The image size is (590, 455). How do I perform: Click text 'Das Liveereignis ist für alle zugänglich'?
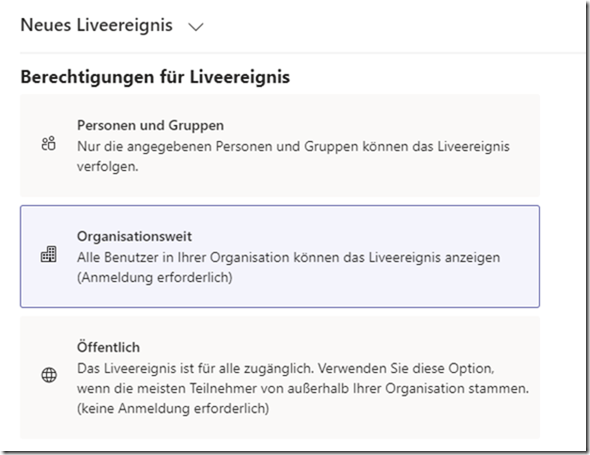[195, 368]
